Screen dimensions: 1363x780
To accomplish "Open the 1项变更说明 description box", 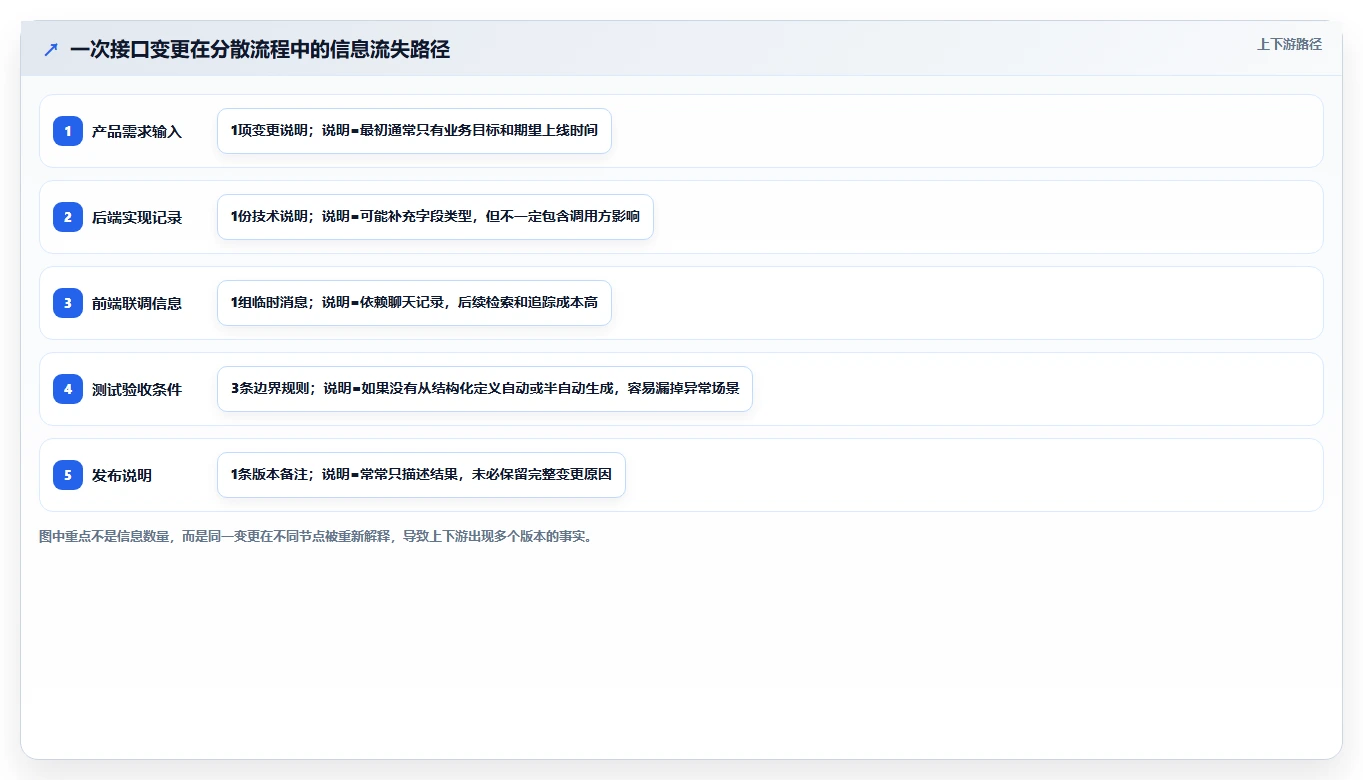I will coord(414,131).
